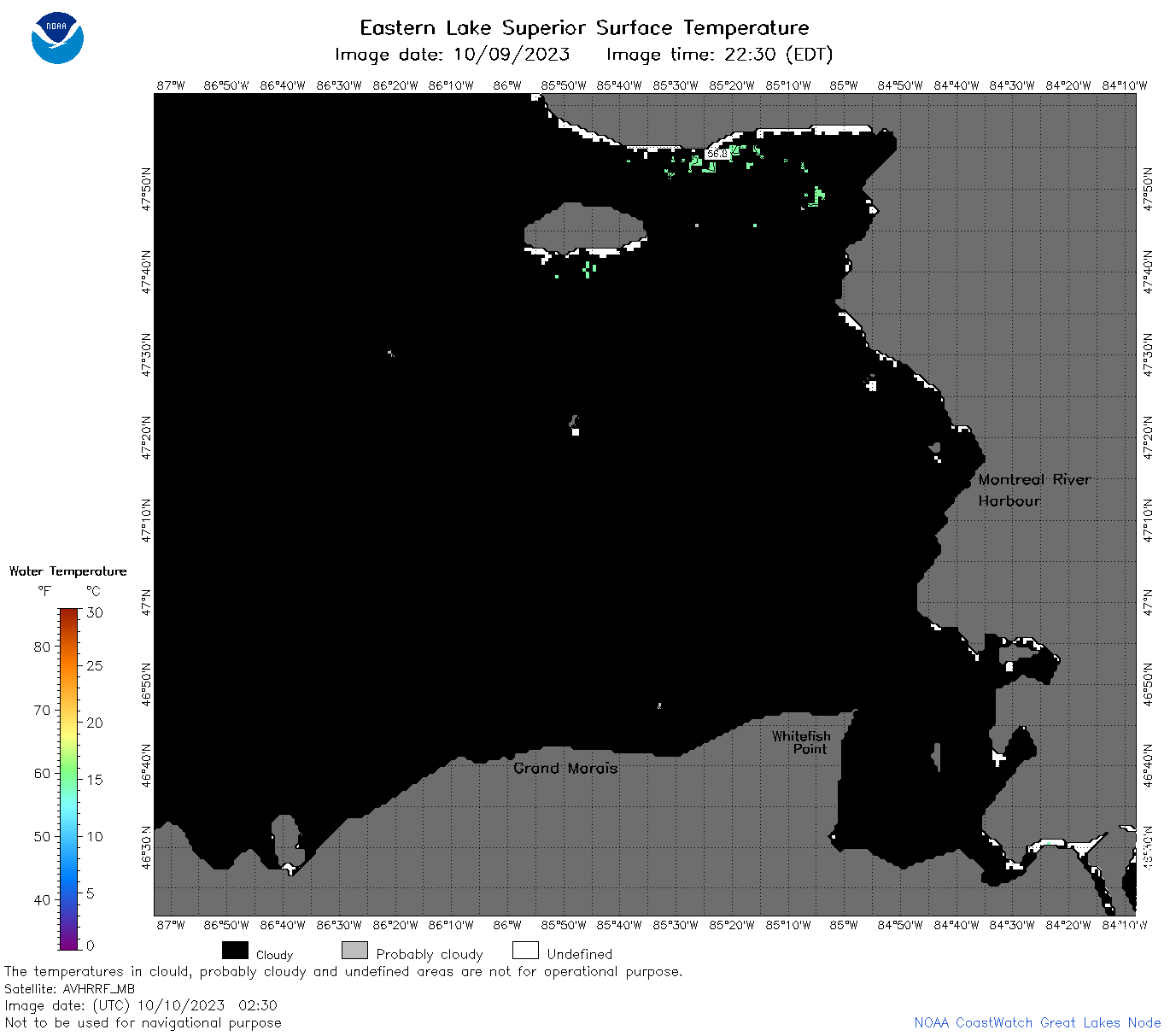Click the 40 °F tick label on the scale
The height and width of the screenshot is (1036, 1170).
tap(42, 899)
